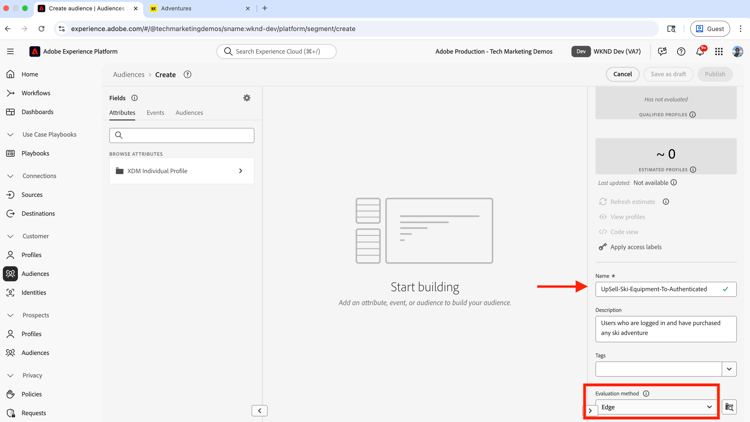The image size is (750, 422).
Task: Collapse the Use Case Playbooks section
Action: (x=10, y=134)
